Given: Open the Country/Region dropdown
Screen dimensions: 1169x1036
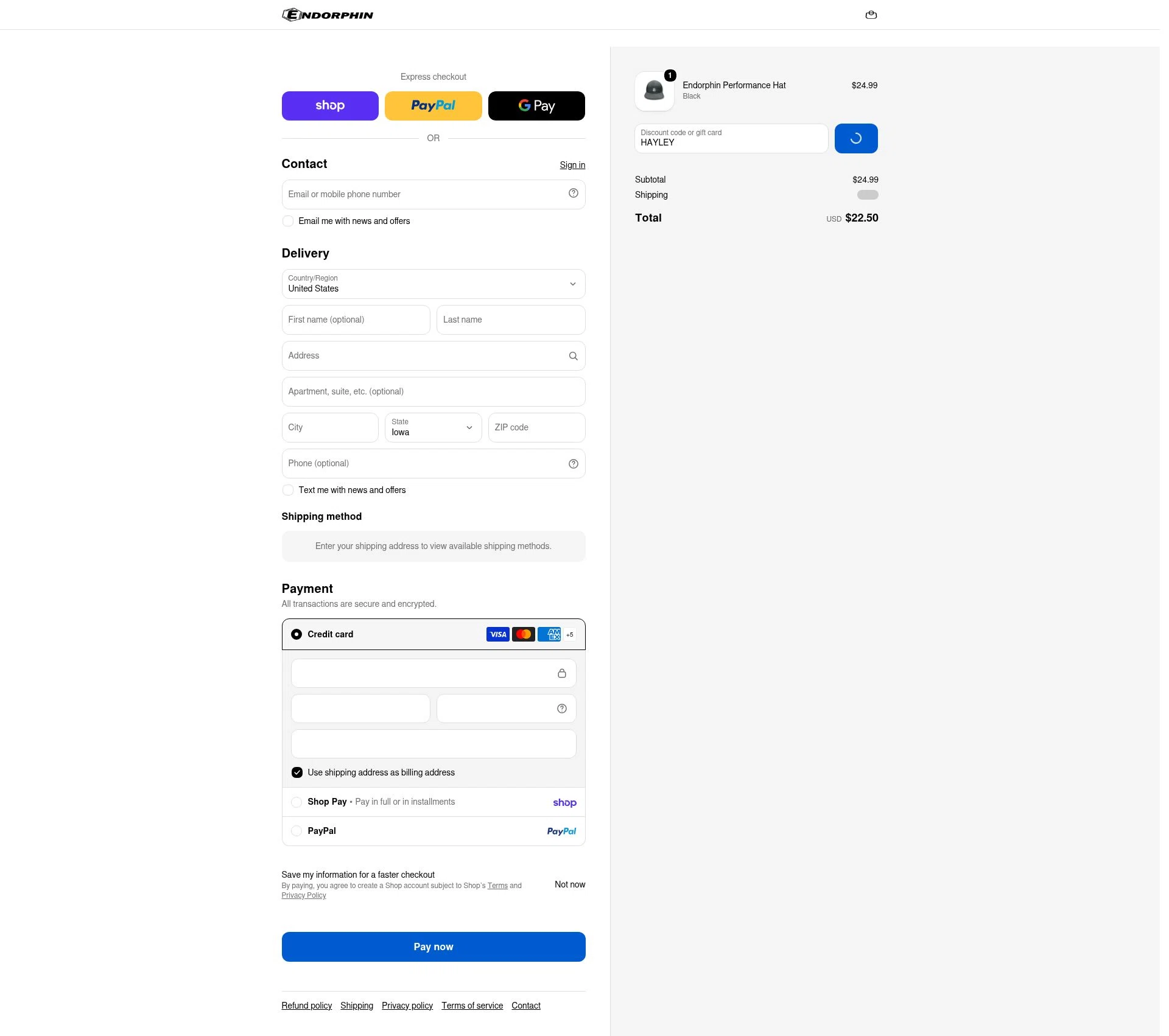Looking at the screenshot, I should 434,284.
